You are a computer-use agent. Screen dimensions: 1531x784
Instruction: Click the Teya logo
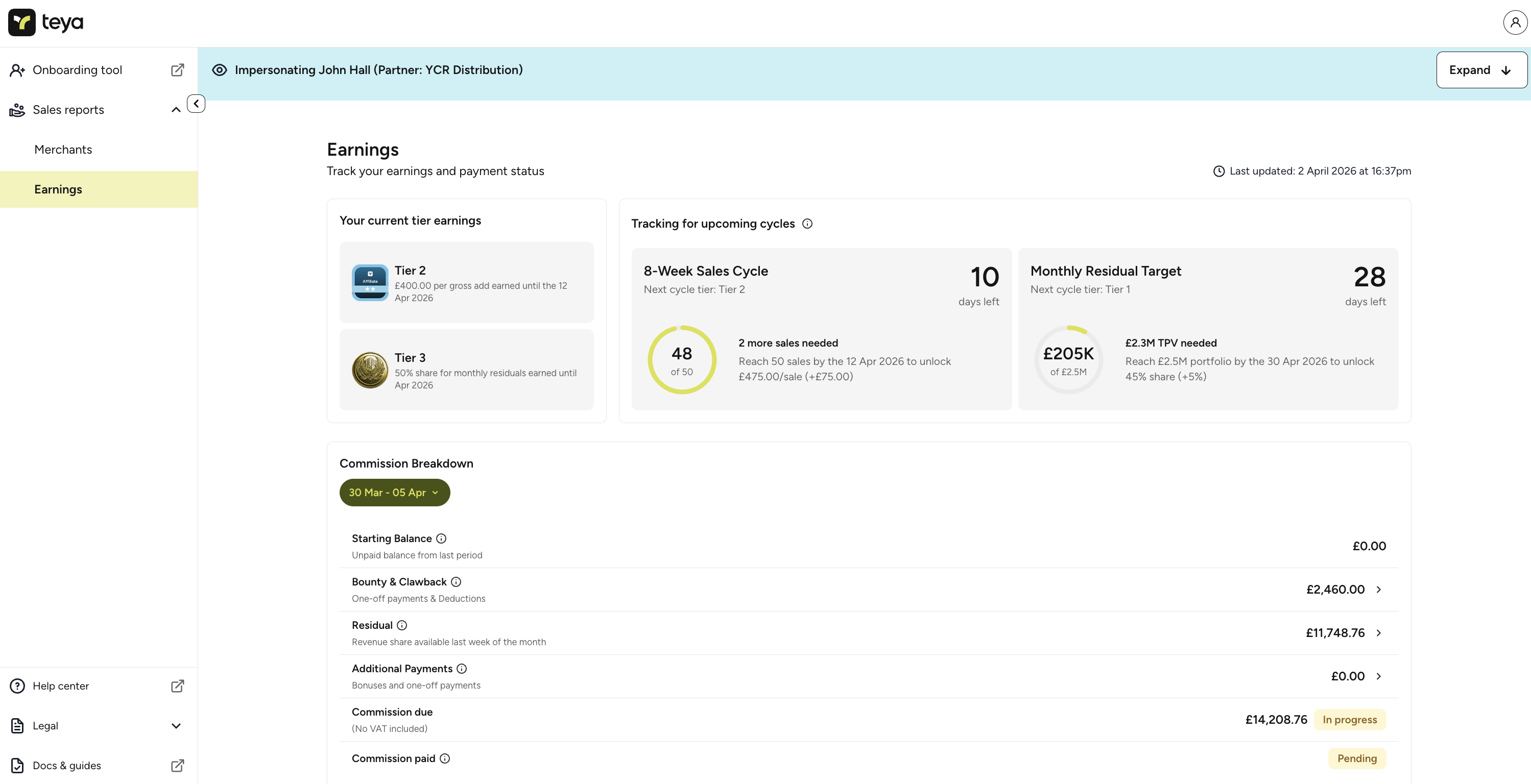click(46, 22)
